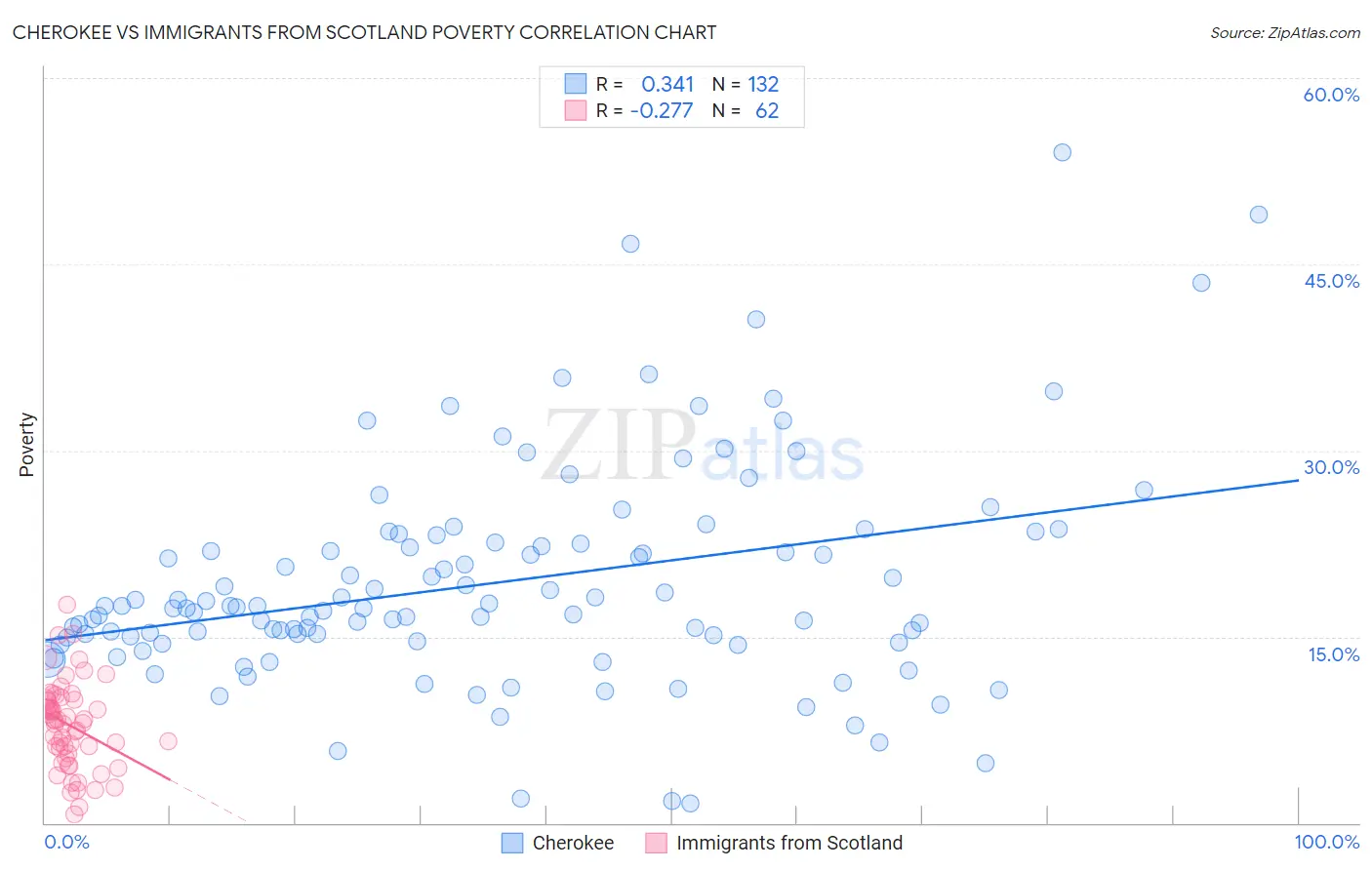Click the highest blue data point above 50%
Screen dimensions: 1372x870
tap(1063, 152)
